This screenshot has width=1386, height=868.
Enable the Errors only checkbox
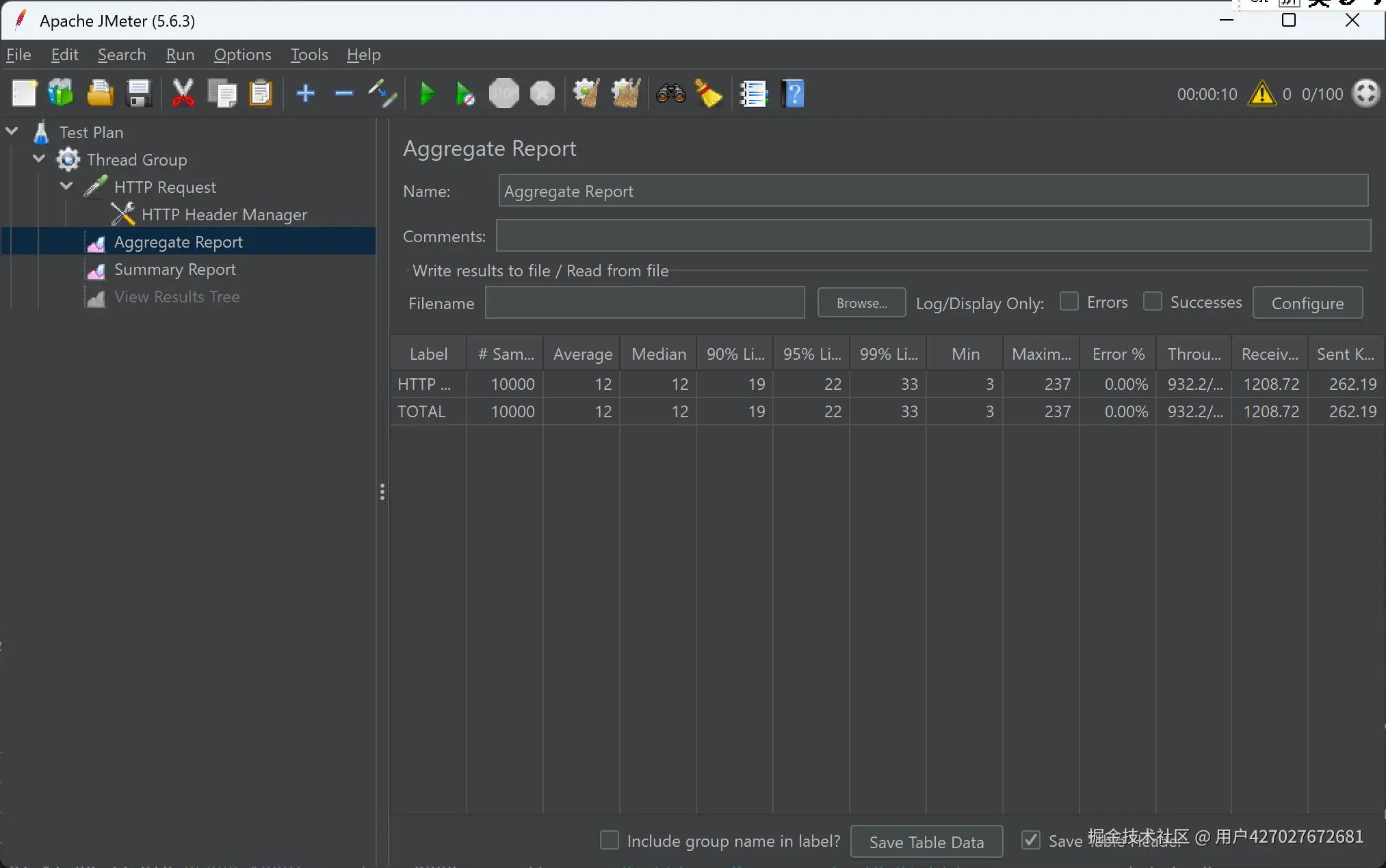[1069, 302]
